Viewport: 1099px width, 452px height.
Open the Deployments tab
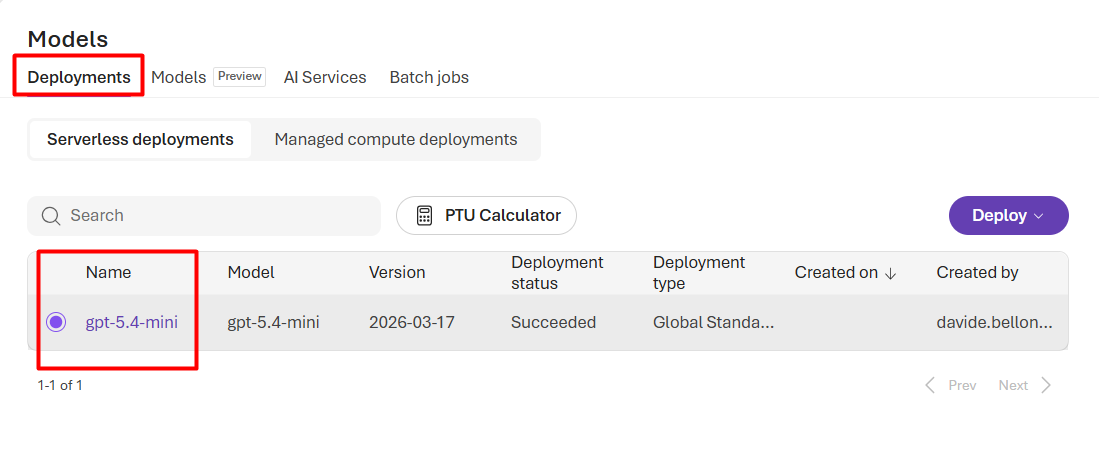[x=79, y=77]
